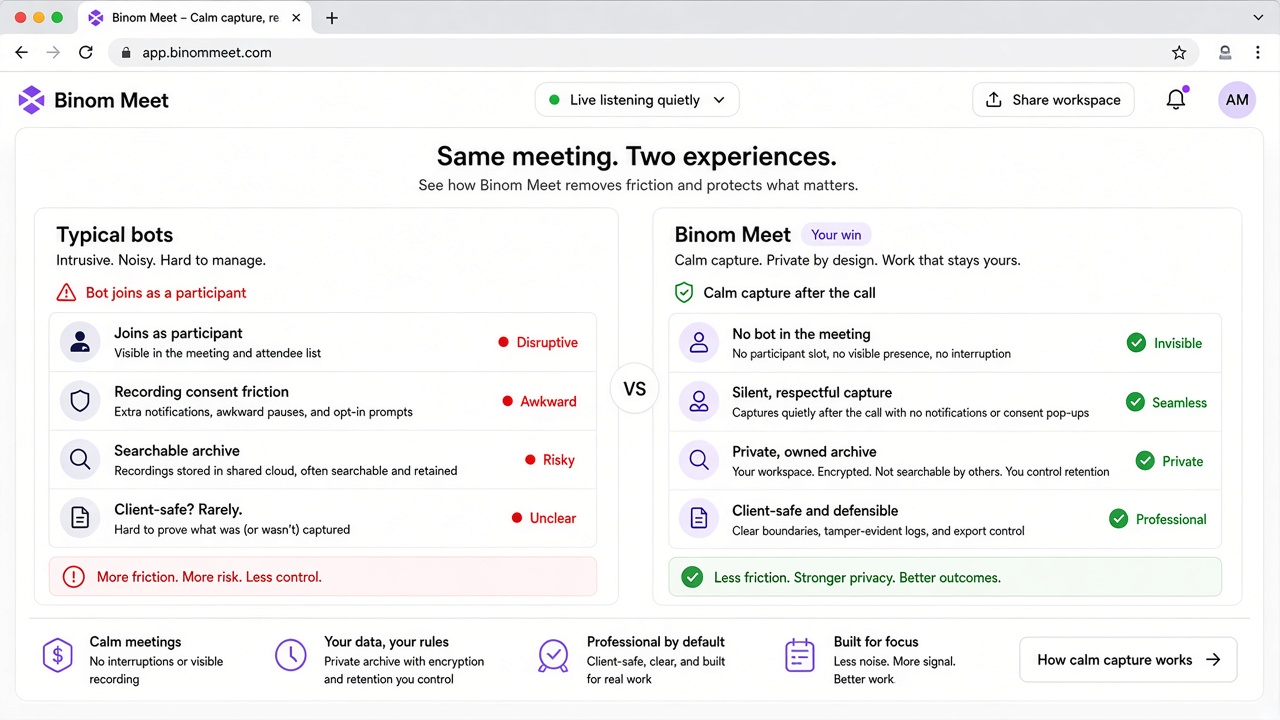This screenshot has width=1280, height=720.
Task: Close the Binom Meet browser tab
Action: [296, 18]
